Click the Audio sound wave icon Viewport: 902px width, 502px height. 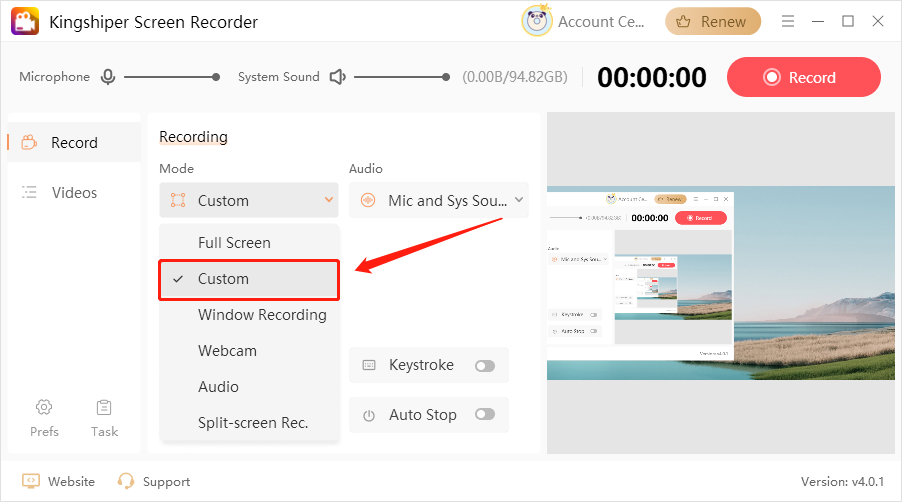368,200
